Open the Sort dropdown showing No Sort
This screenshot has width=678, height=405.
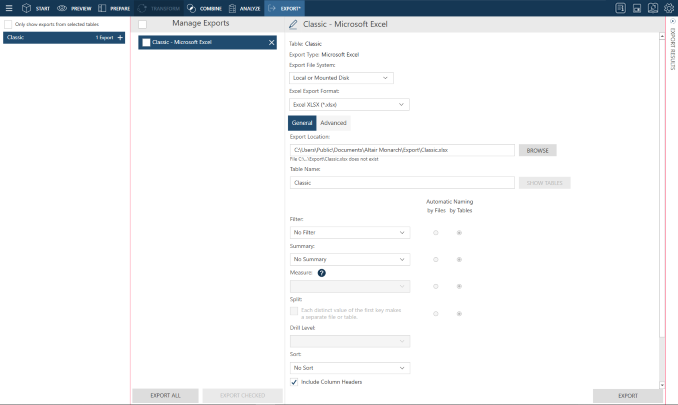350,368
